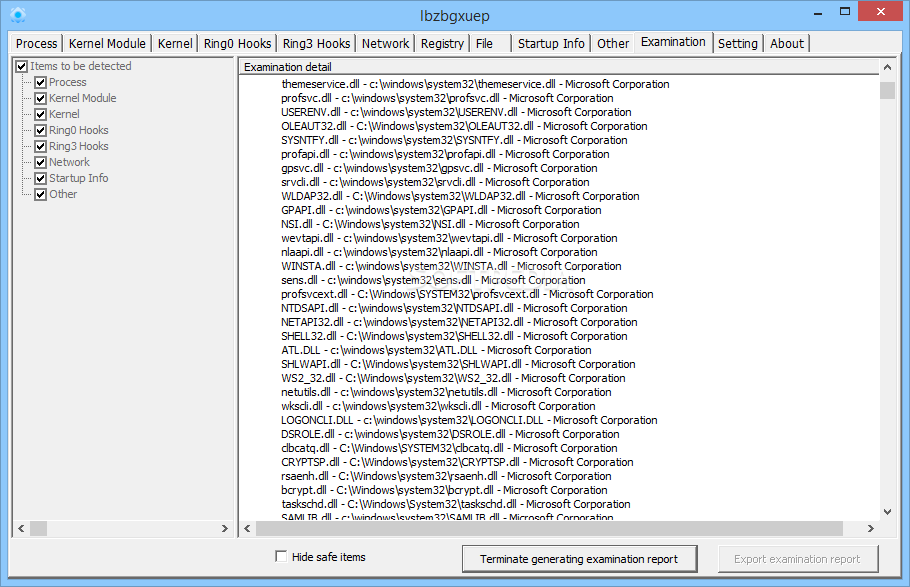Select the sens.dll row
This screenshot has height=587, width=910.
[x=434, y=280]
